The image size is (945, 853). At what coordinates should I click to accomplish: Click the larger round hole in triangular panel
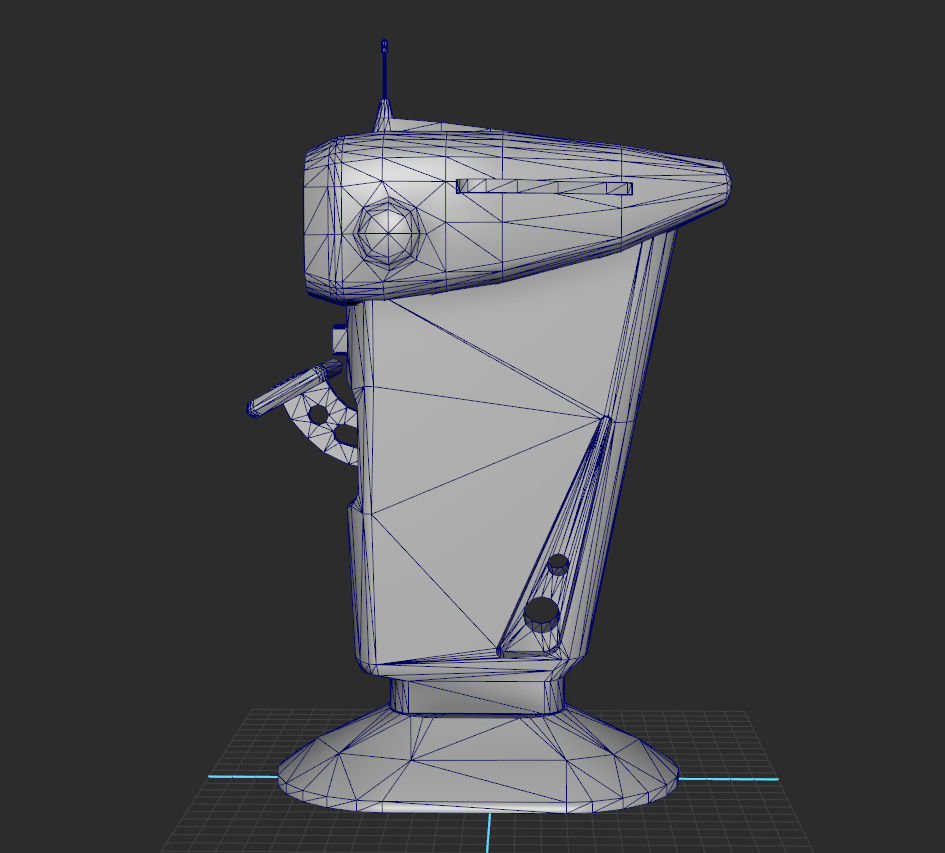coord(542,613)
